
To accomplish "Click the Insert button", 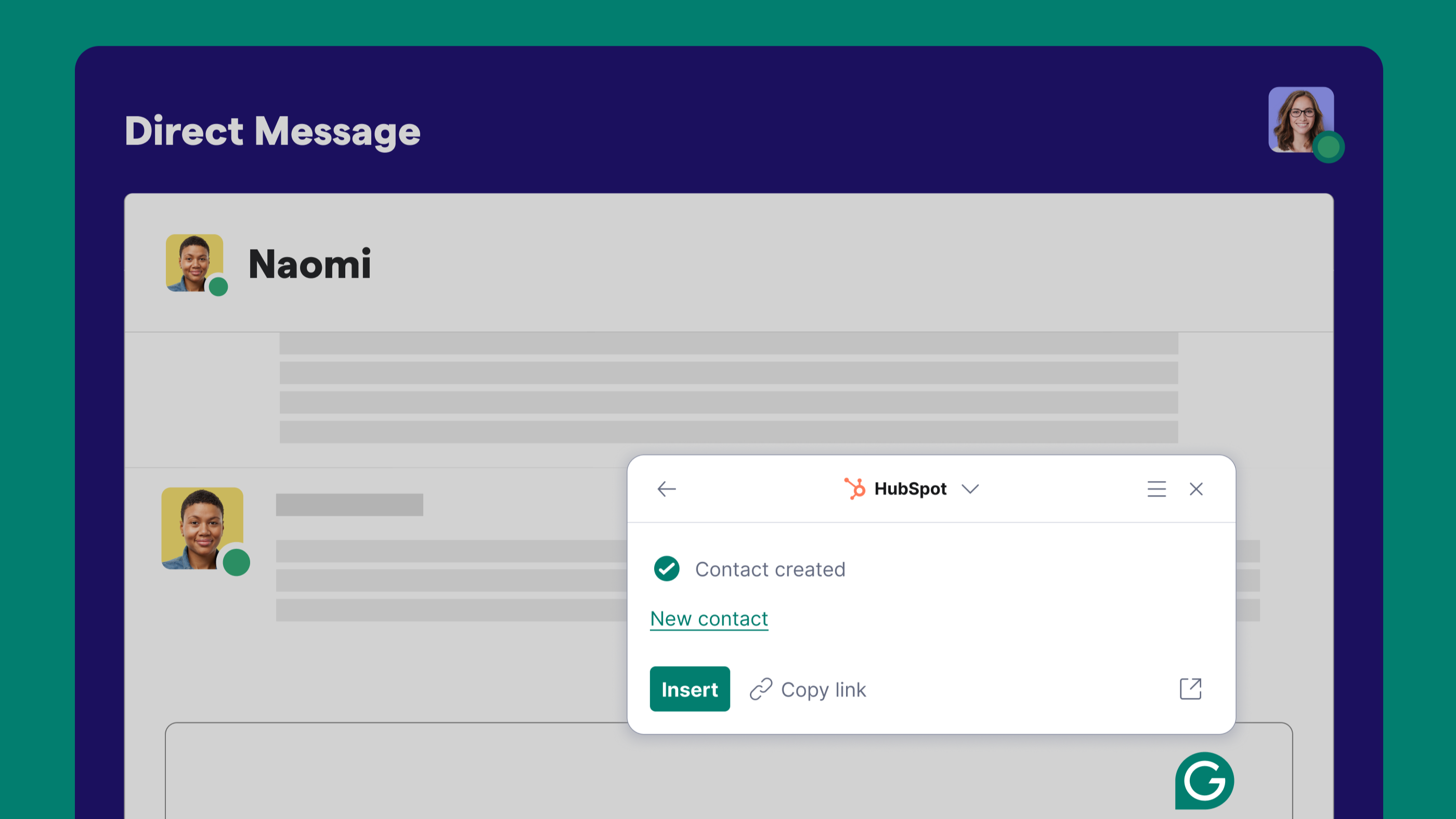I will tap(690, 689).
